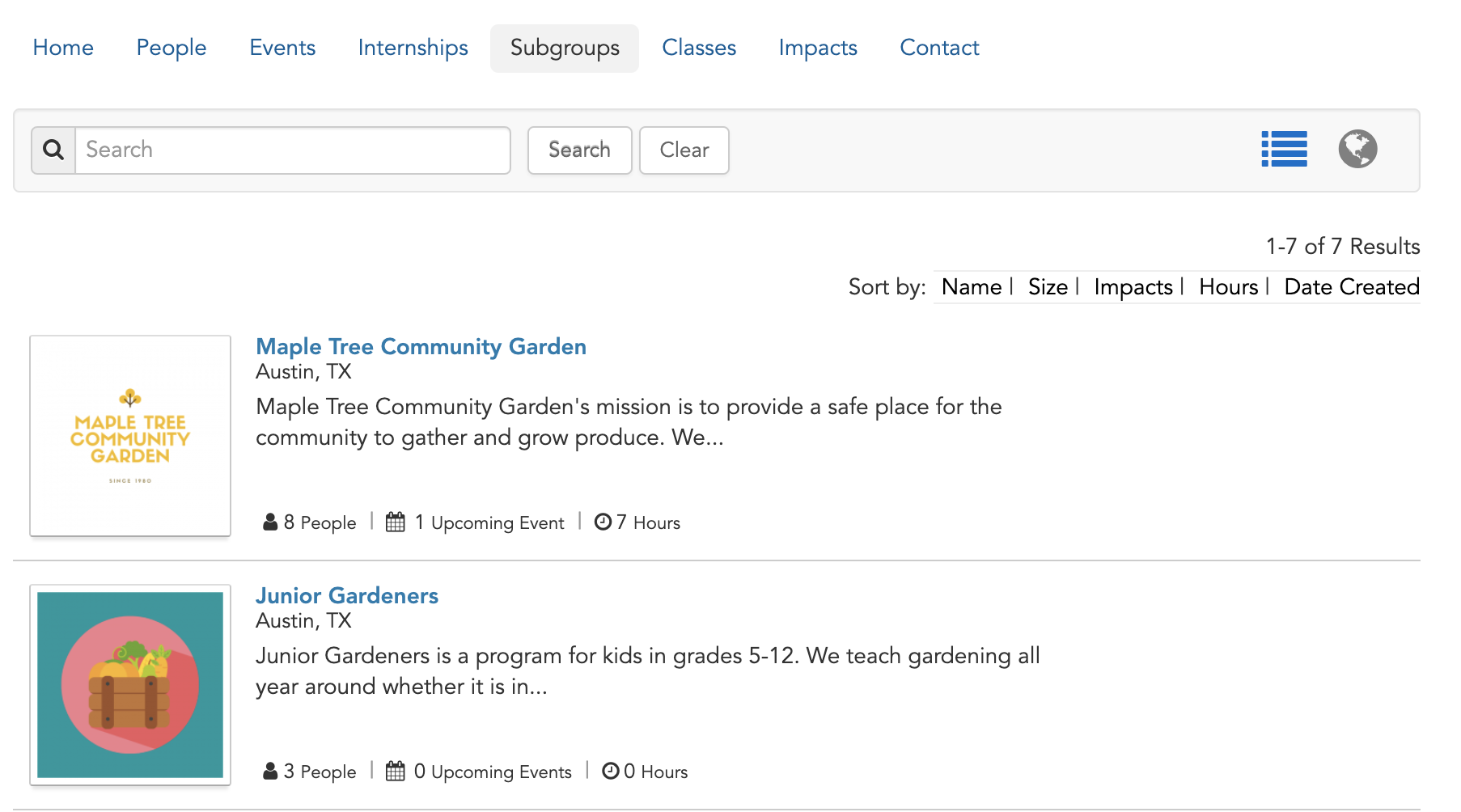This screenshot has width=1461, height=812.
Task: Click calendar icon next to 0 Upcoming Events
Action: tap(395, 772)
